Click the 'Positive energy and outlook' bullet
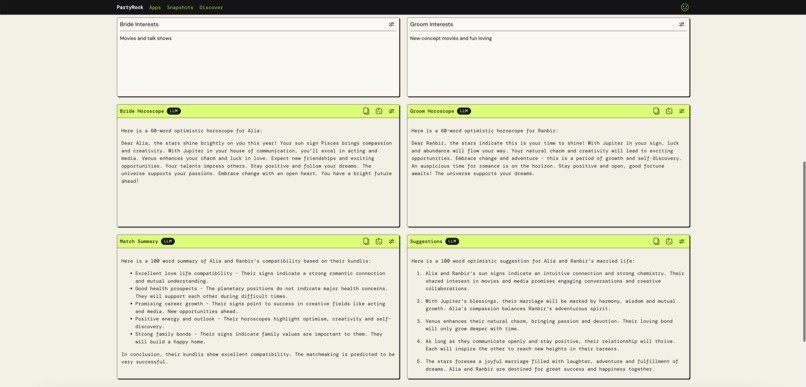 pyautogui.click(x=263, y=323)
